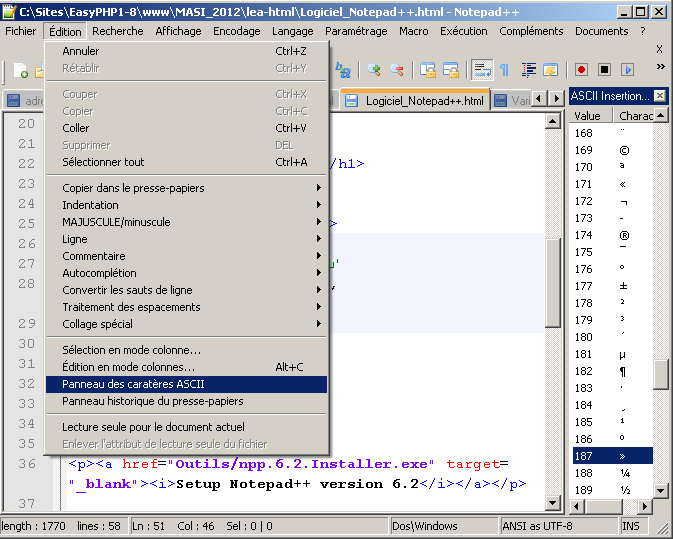Stop macro recording with square icon

[x=605, y=70]
